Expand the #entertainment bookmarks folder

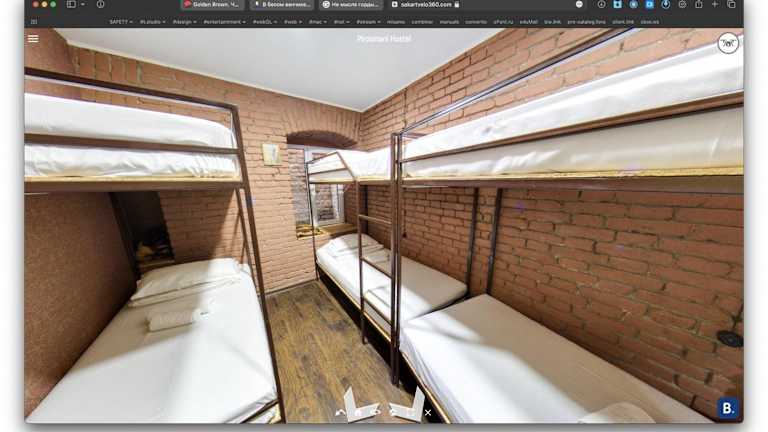(224, 21)
